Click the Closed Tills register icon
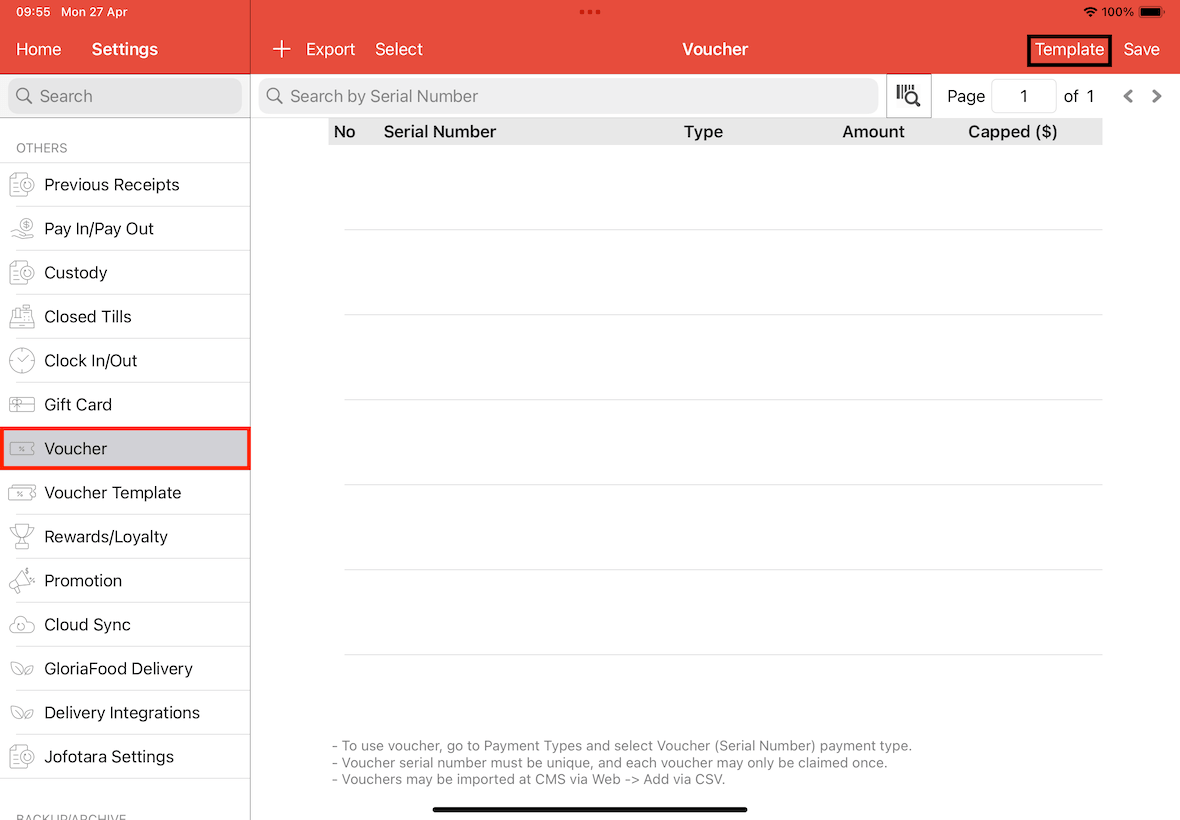Screen dimensions: 1180x820 click(x=22, y=317)
